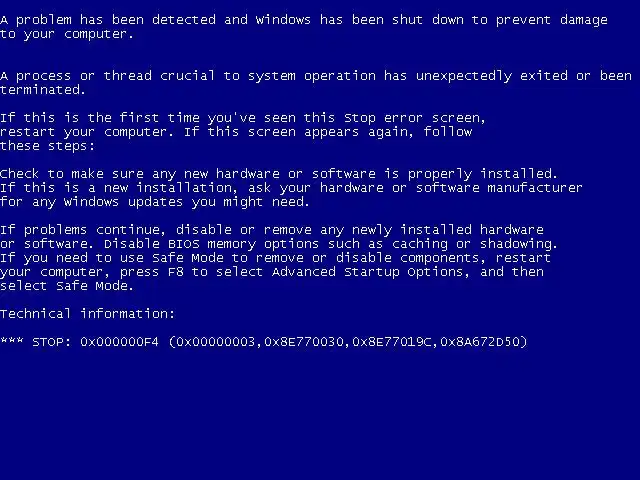
Task: Click the 'these steps:' text
Action: (x=47, y=146)
